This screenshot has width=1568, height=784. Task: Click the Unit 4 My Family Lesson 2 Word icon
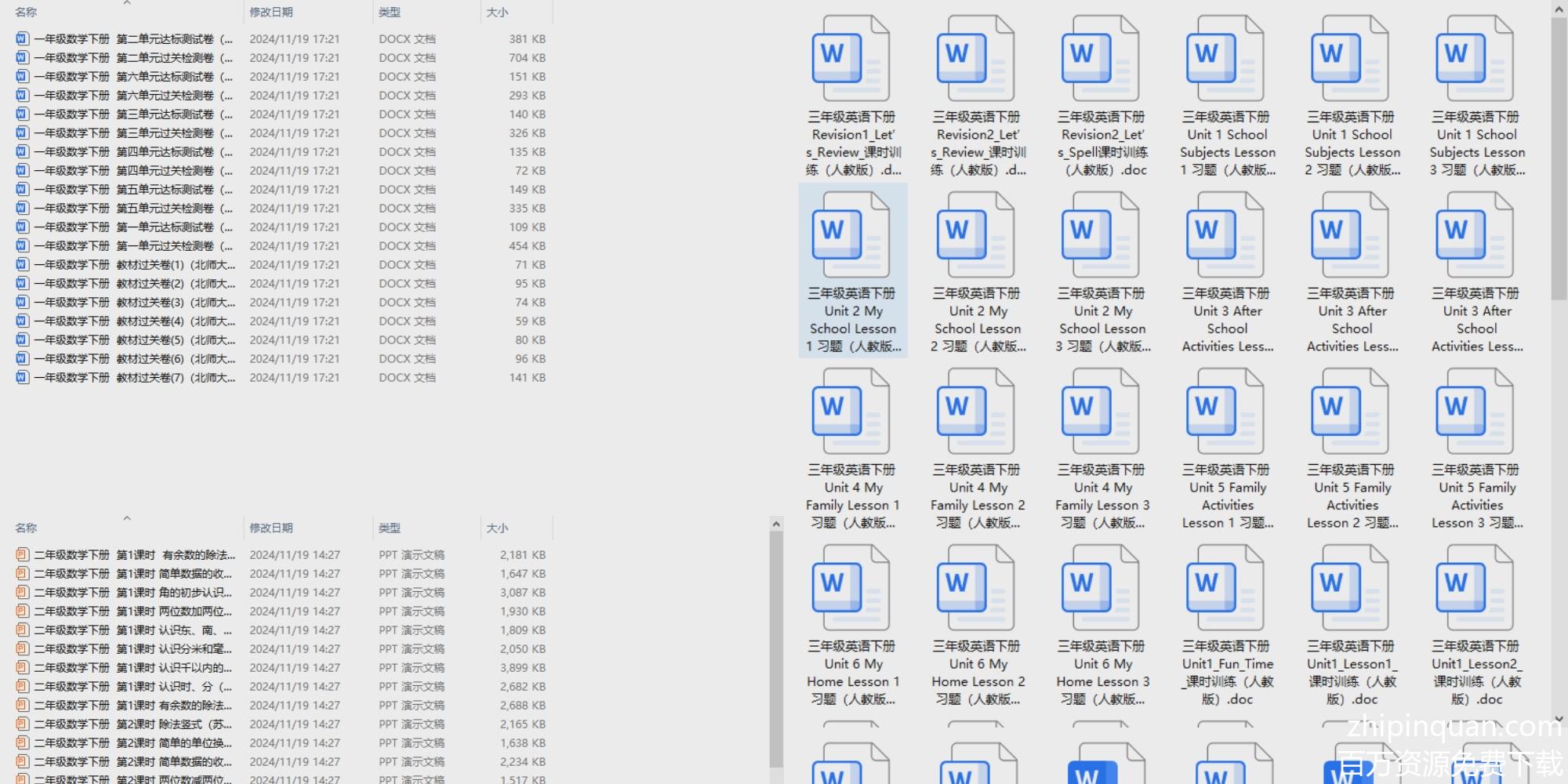click(x=976, y=412)
